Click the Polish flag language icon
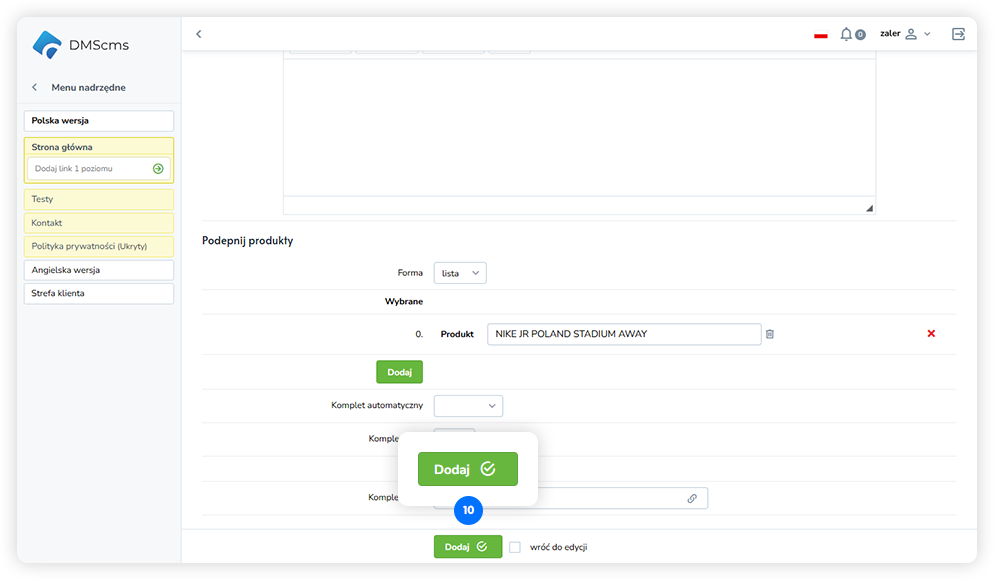The height and width of the screenshot is (580, 994). tap(821, 35)
